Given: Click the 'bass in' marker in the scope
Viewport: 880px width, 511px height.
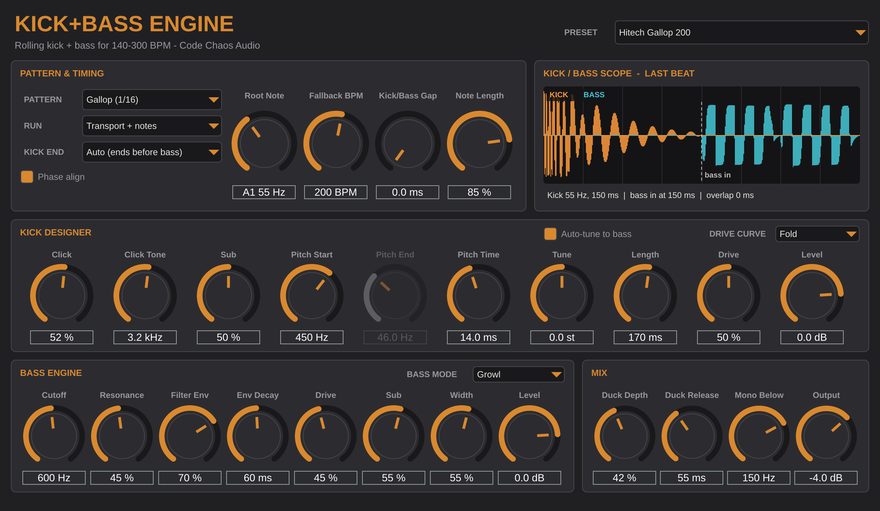Looking at the screenshot, I should [x=718, y=175].
